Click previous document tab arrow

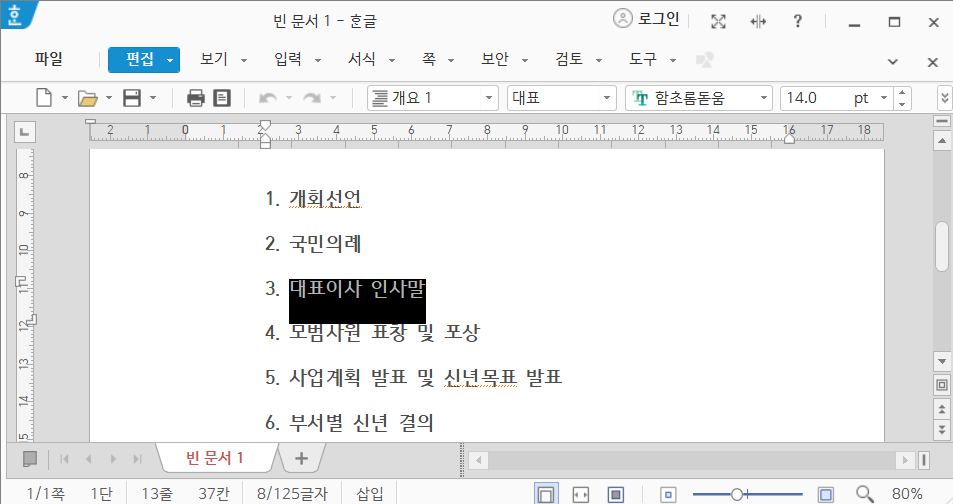[x=89, y=459]
